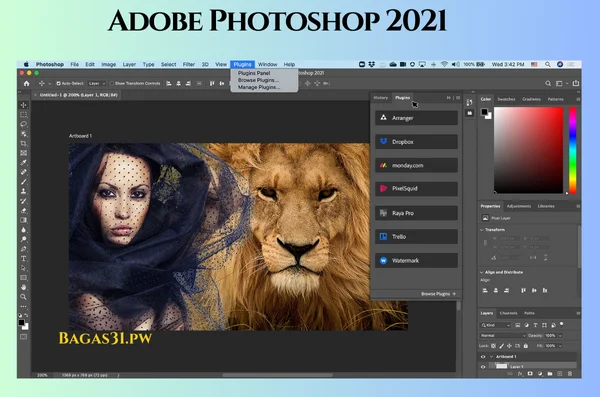The height and width of the screenshot is (397, 600).
Task: Select the Horizontal Type tool
Action: (24, 258)
